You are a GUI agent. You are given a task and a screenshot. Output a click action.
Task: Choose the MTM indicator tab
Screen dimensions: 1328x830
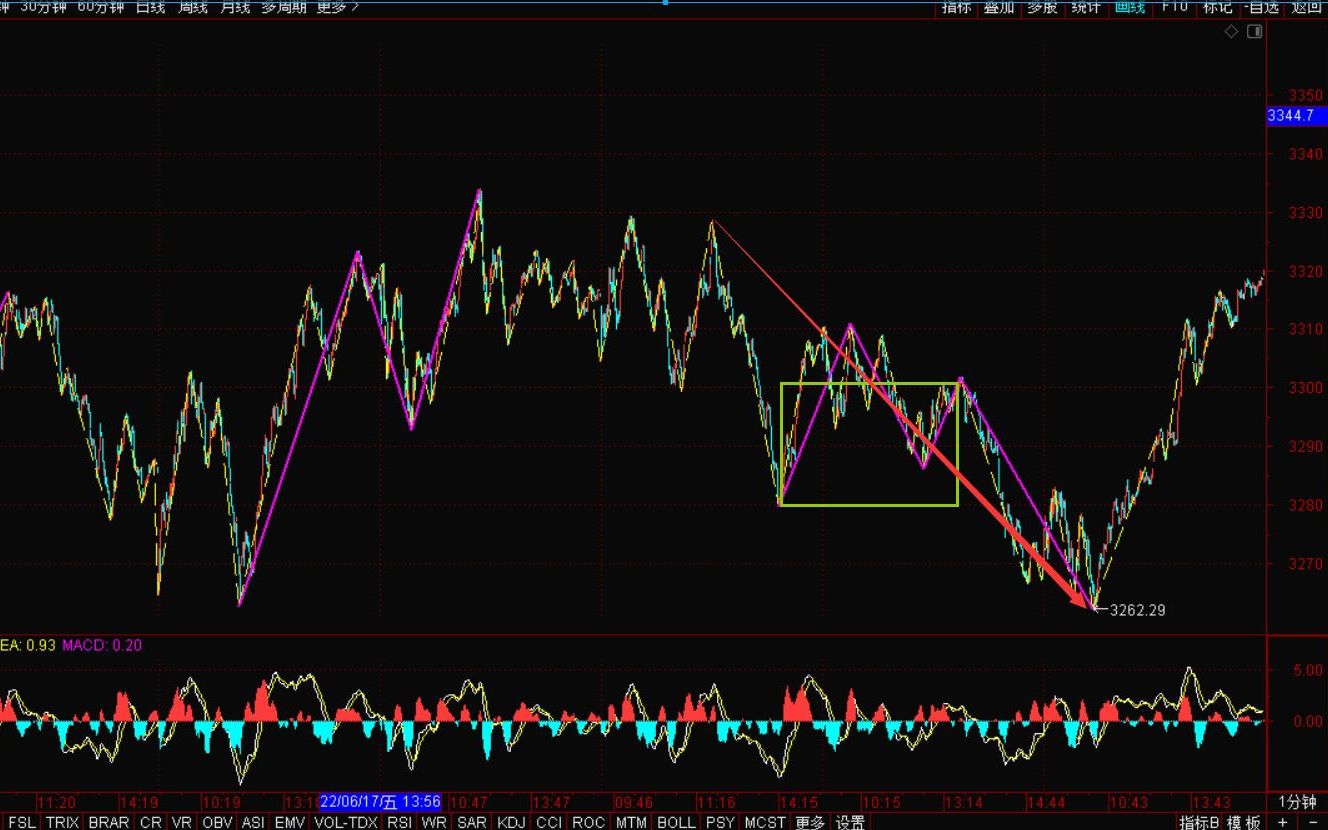(x=631, y=822)
